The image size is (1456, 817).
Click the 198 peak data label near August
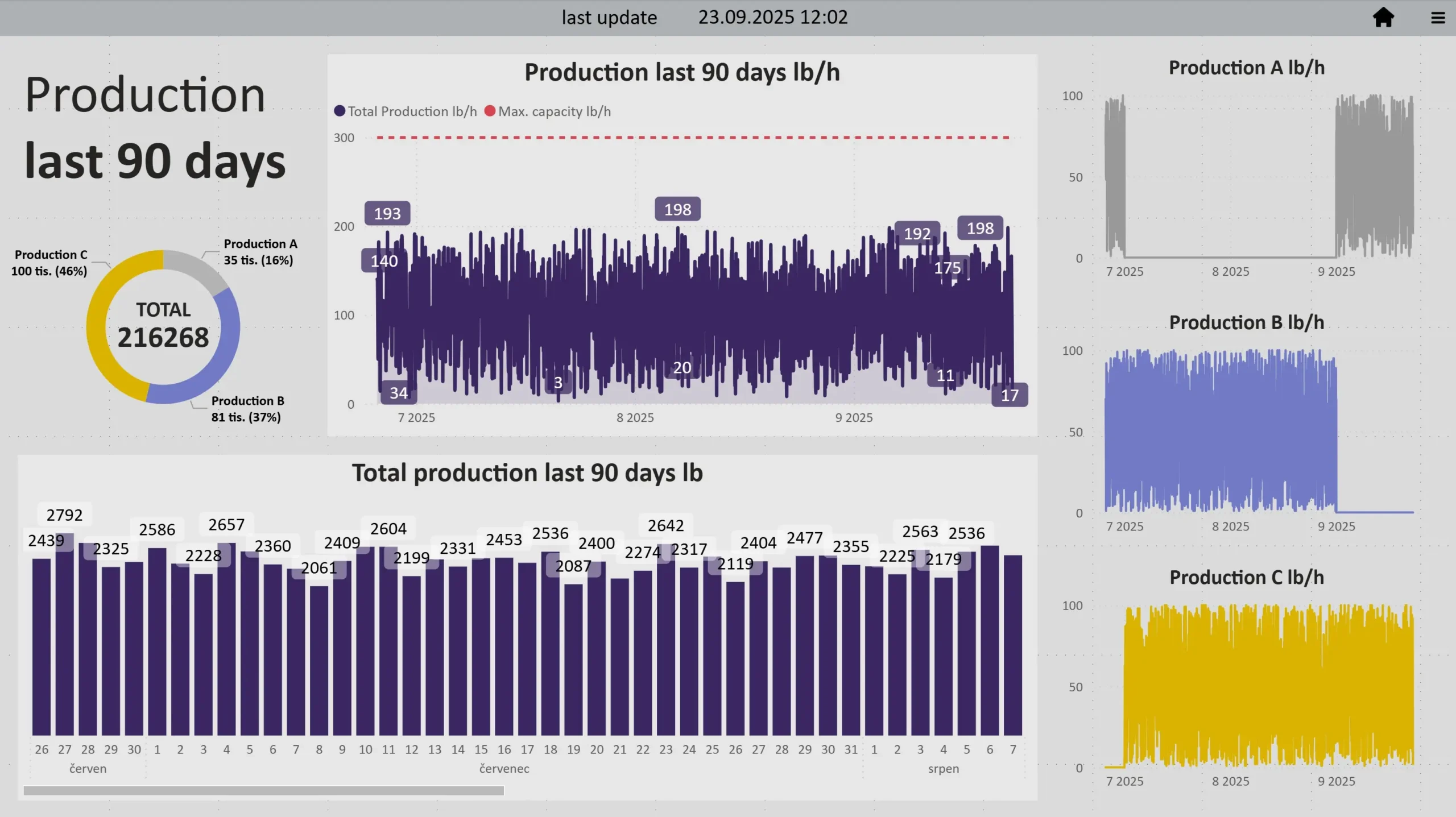pos(677,210)
